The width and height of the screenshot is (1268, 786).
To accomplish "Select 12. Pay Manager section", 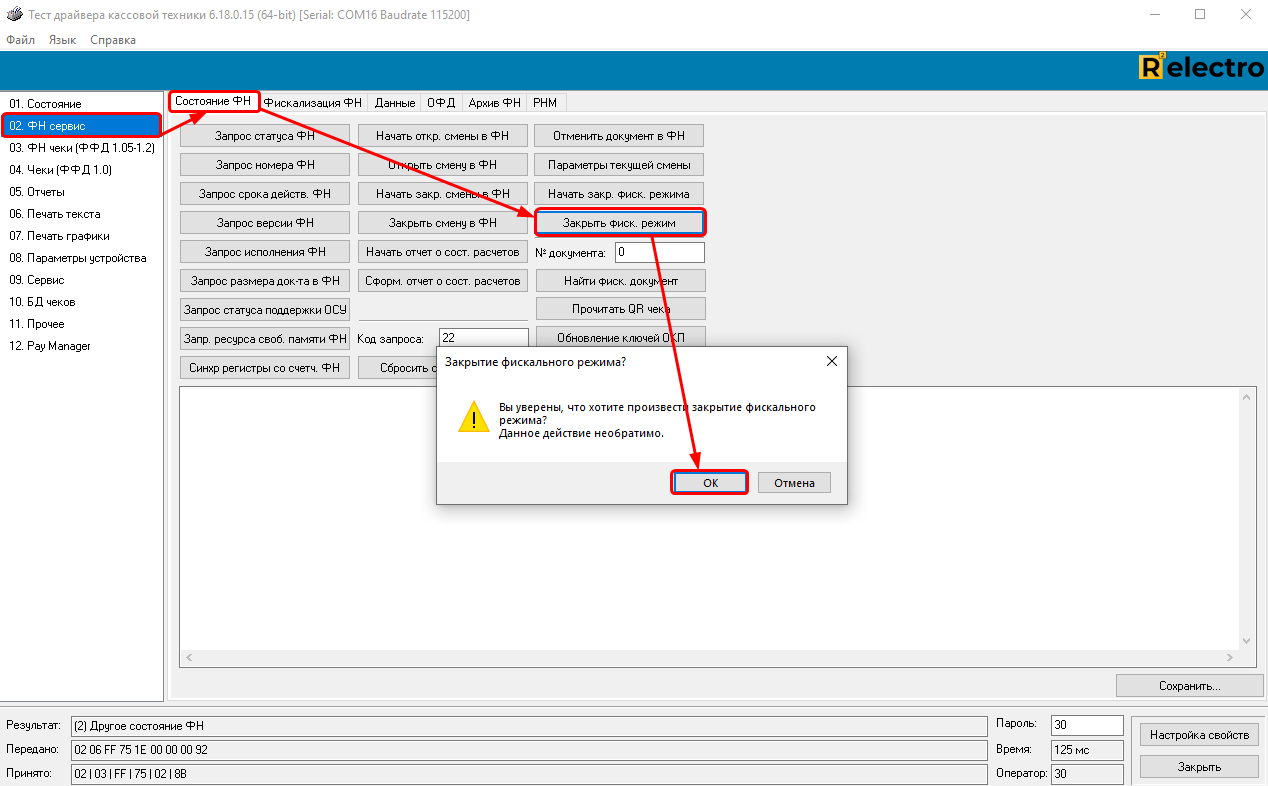I will pyautogui.click(x=50, y=346).
